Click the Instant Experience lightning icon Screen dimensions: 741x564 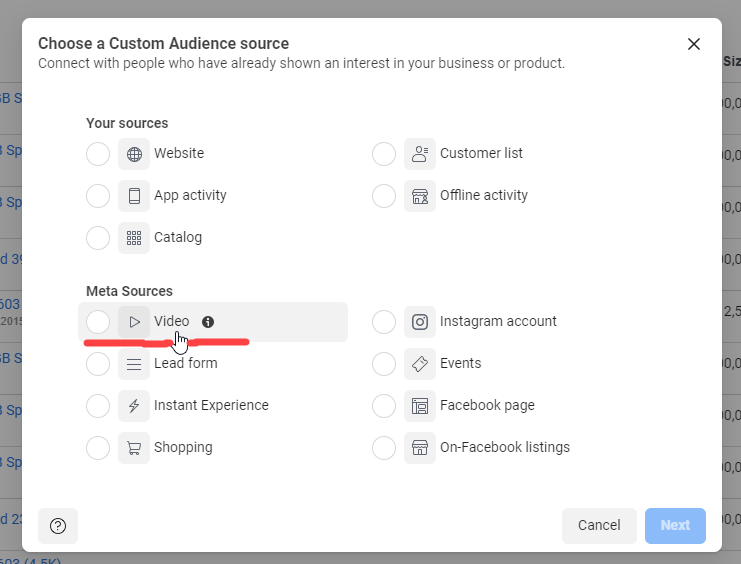point(134,406)
